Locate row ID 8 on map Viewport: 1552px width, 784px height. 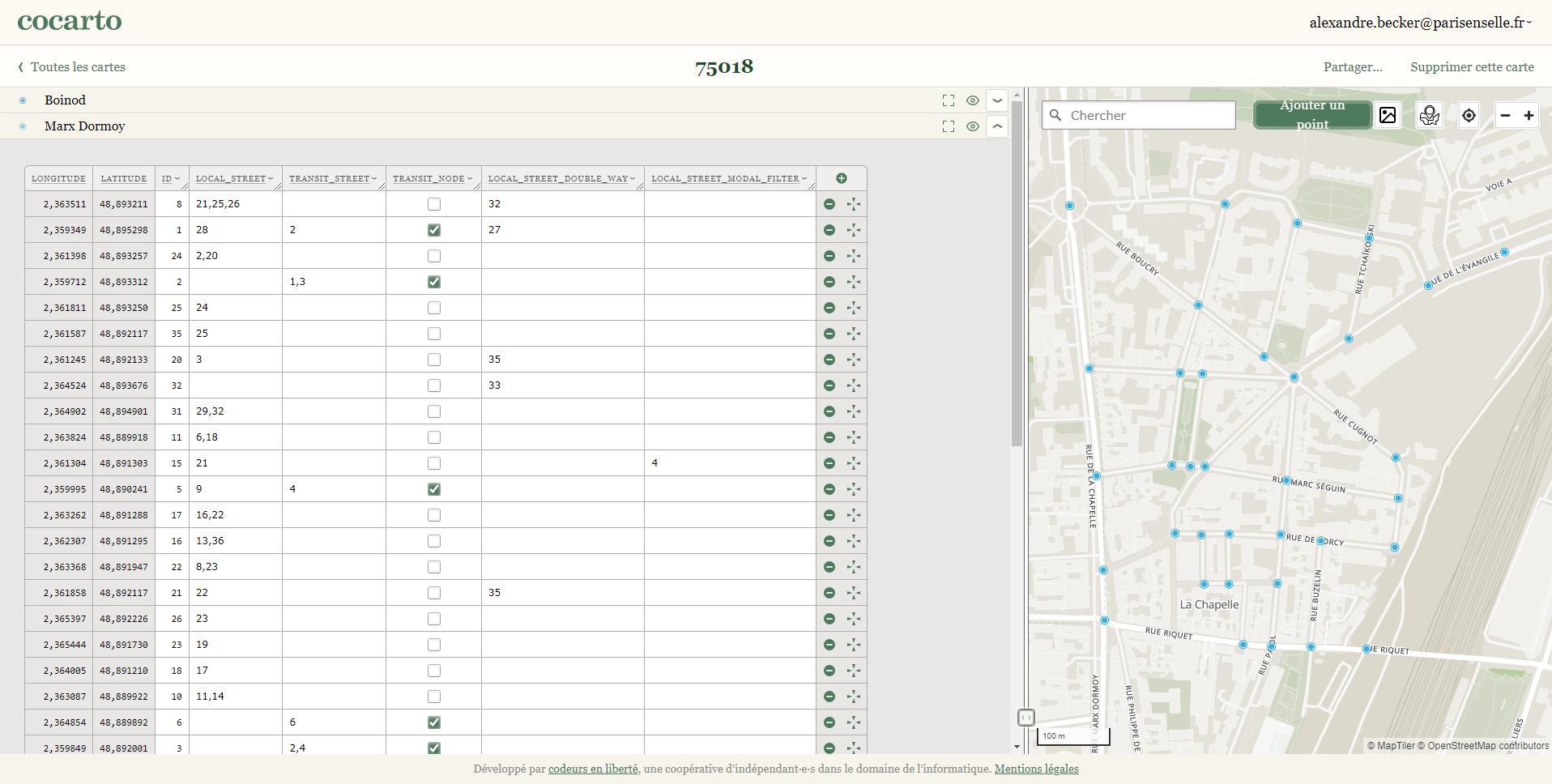click(854, 204)
